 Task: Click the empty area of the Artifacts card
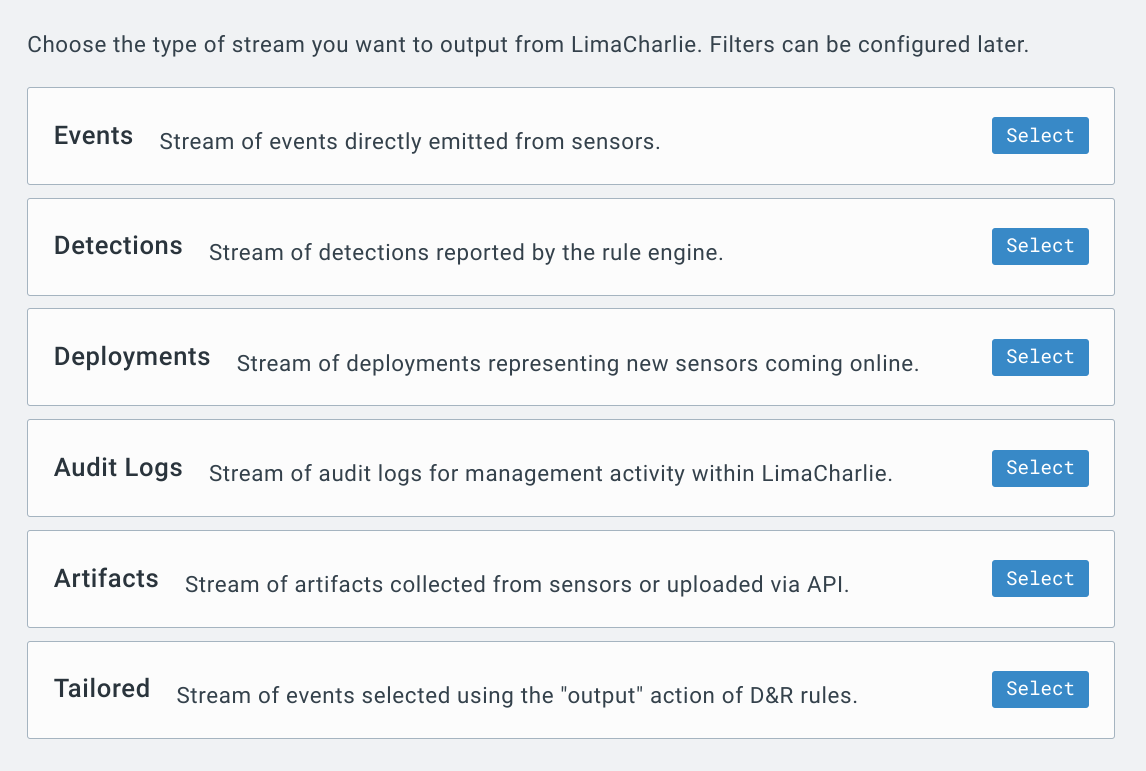point(921,579)
